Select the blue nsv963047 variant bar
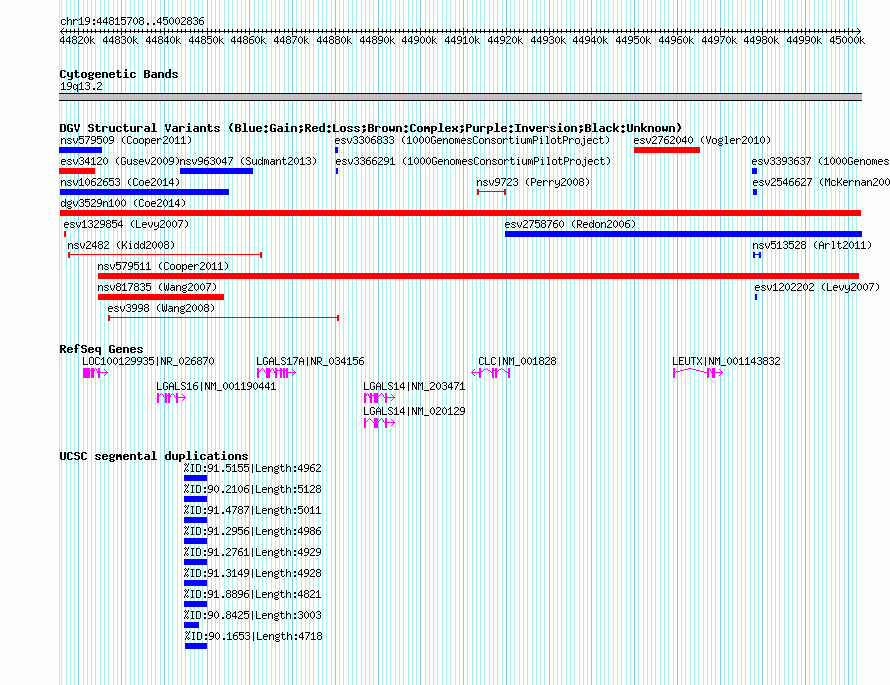890x685 pixels. (x=216, y=171)
